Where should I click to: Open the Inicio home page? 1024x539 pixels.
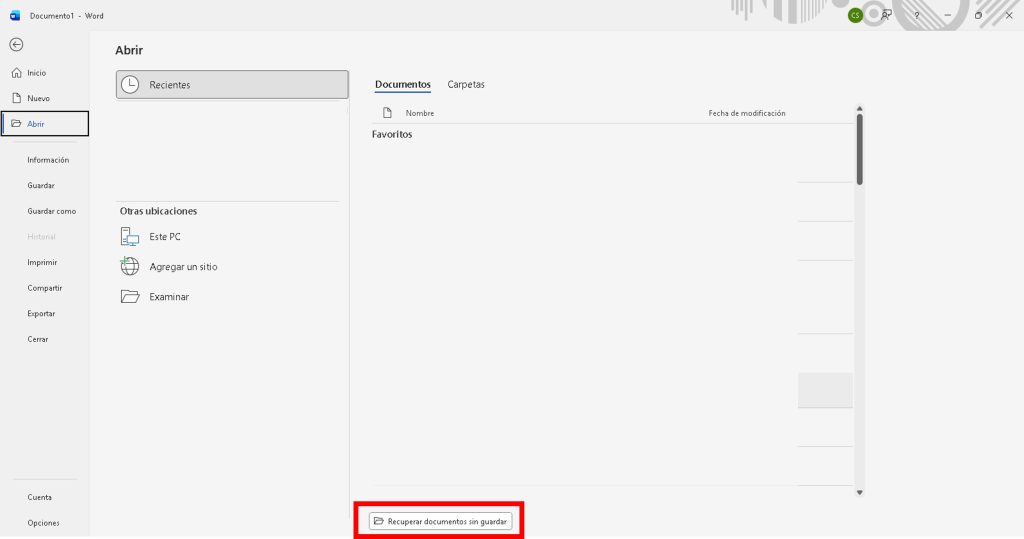tap(36, 73)
